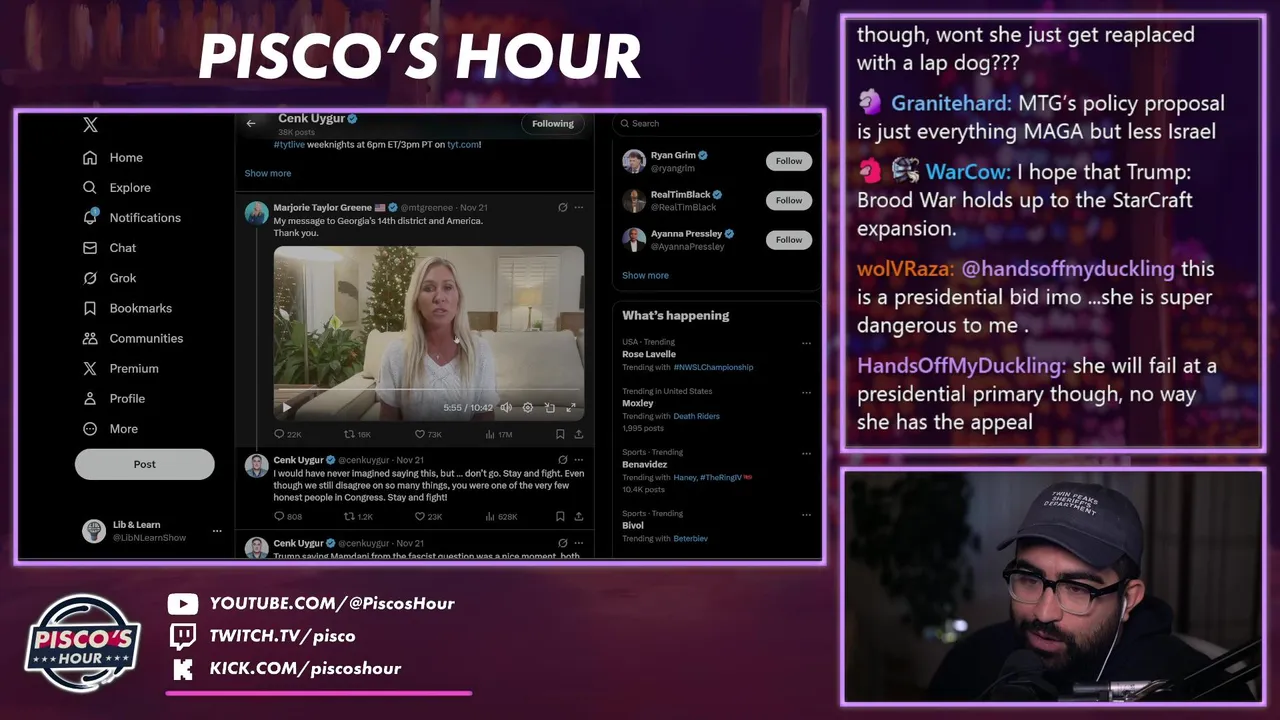Open three-dot menu on the Mamdani post
Viewport: 1280px width, 720px height.
click(x=578, y=543)
